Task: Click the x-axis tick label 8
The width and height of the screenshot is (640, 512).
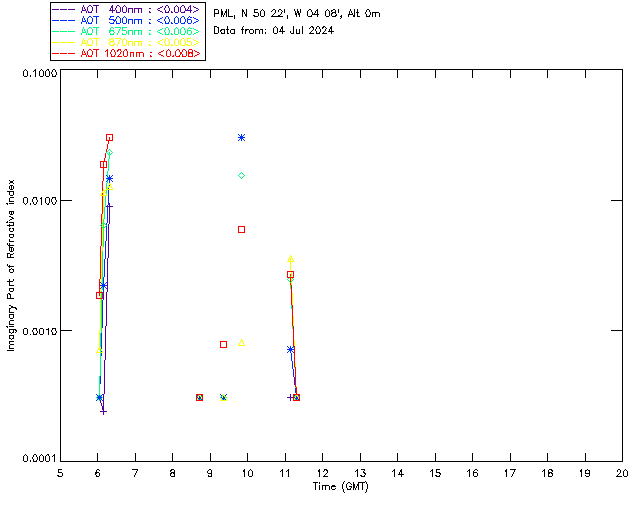Action: pyautogui.click(x=173, y=473)
